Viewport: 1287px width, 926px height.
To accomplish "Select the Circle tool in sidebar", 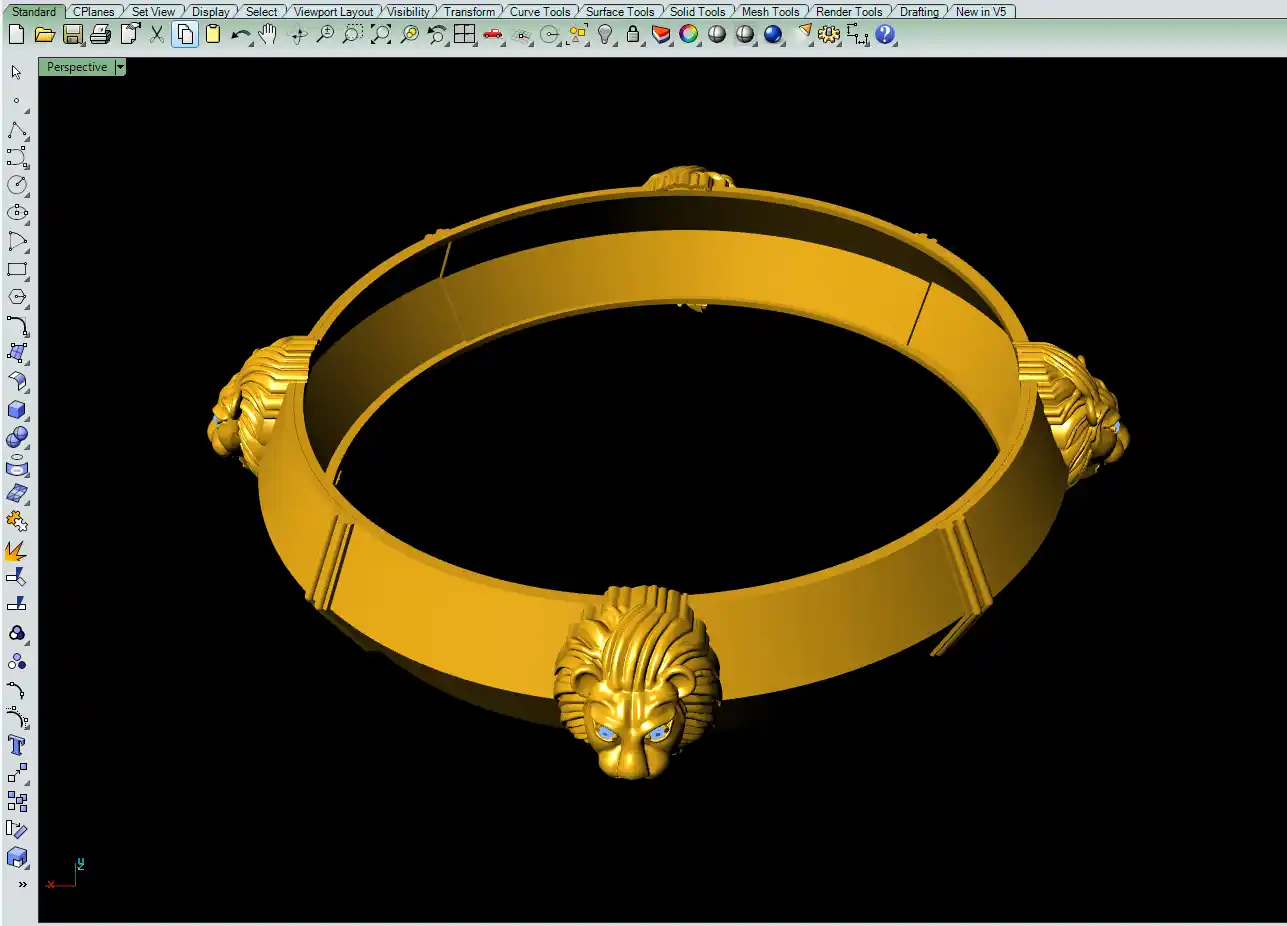I will pyautogui.click(x=17, y=185).
